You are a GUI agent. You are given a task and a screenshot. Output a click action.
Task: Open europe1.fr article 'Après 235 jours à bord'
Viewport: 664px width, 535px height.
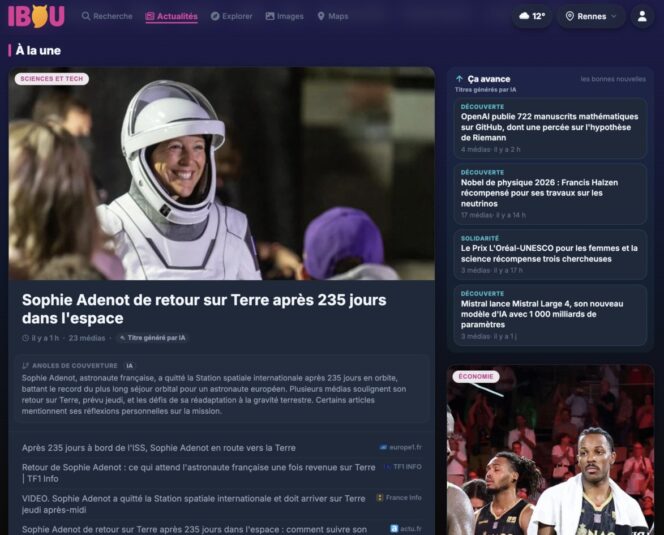[x=159, y=448]
